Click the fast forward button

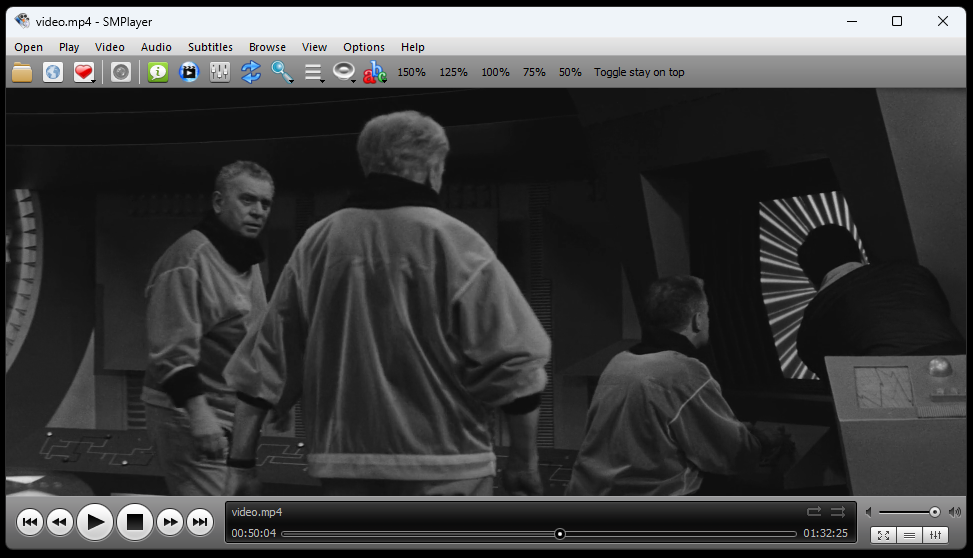click(x=170, y=522)
